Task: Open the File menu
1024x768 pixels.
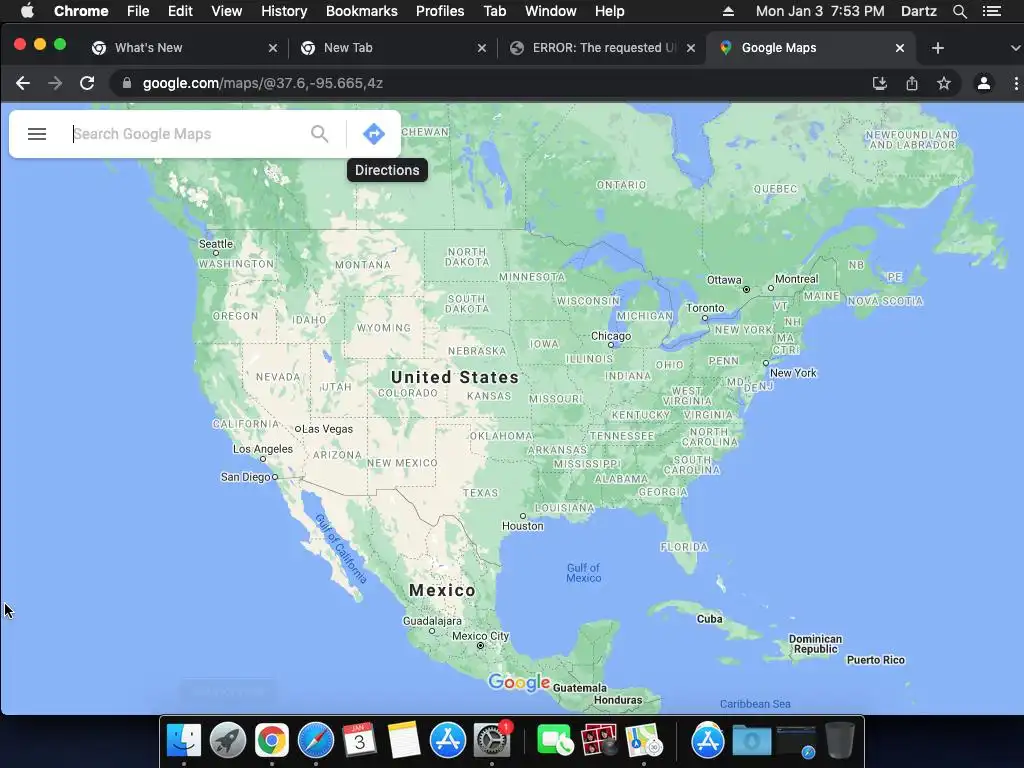Action: [x=138, y=11]
